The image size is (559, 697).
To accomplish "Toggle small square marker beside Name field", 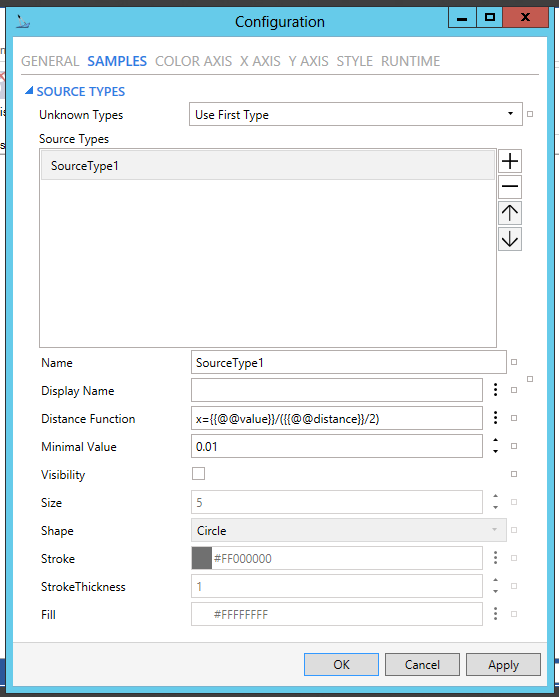I will [514, 362].
